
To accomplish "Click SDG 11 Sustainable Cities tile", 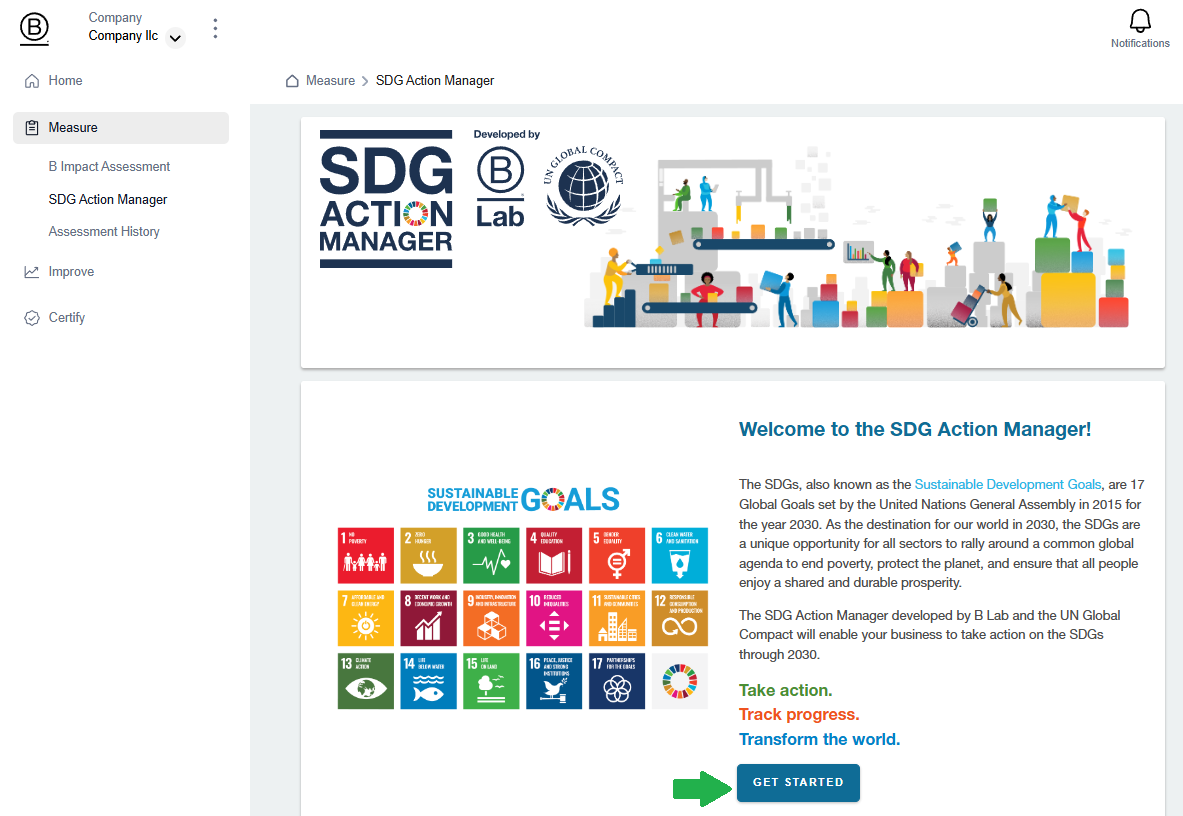I will (616, 618).
